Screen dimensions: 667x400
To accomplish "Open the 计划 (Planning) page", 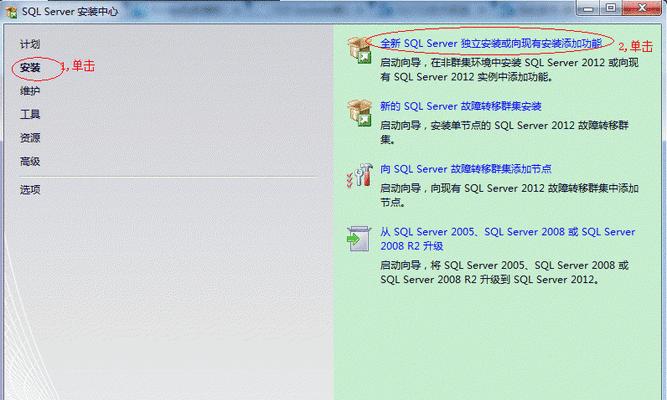I will 30,44.
